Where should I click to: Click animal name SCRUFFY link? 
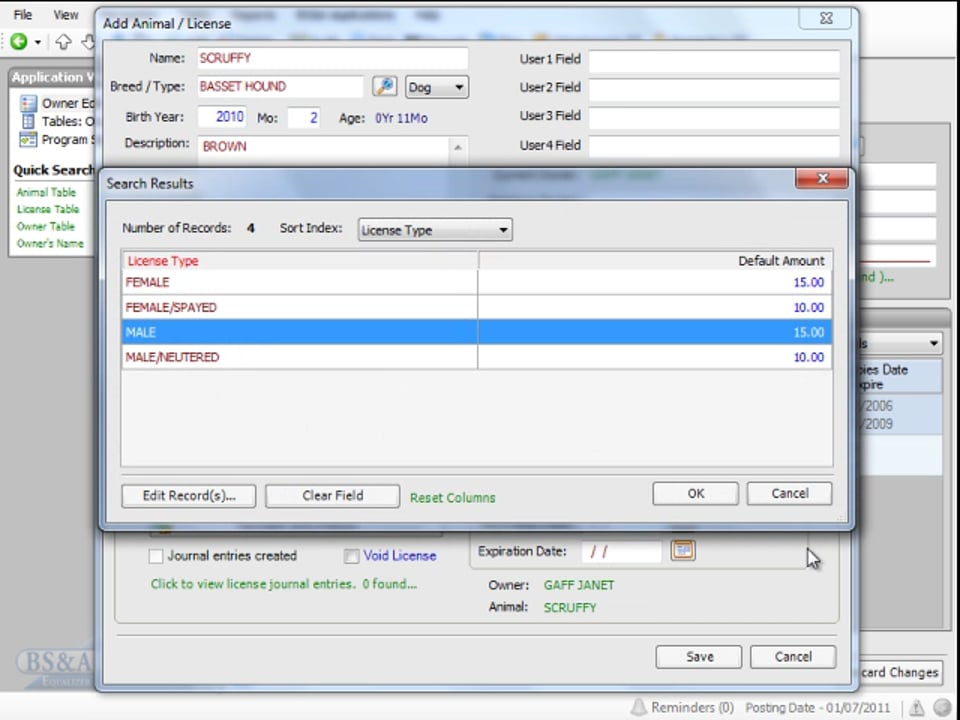point(569,608)
